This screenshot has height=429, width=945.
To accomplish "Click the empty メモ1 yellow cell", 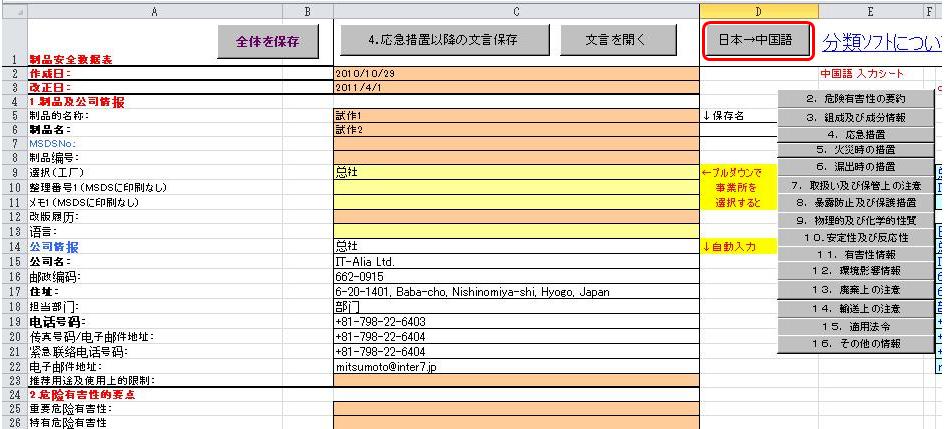I will tap(516, 202).
